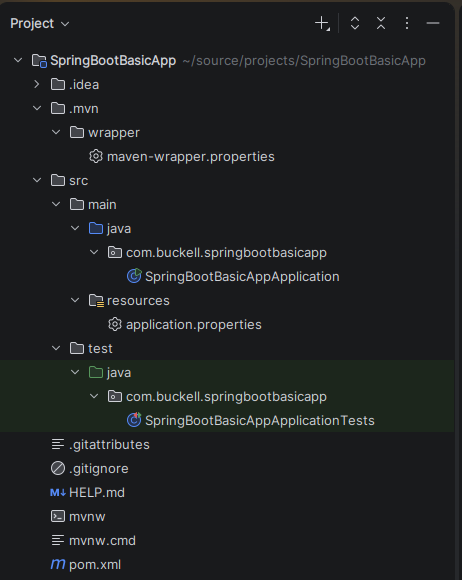
Task: Open the Project panel options menu
Action: pyautogui.click(x=407, y=23)
